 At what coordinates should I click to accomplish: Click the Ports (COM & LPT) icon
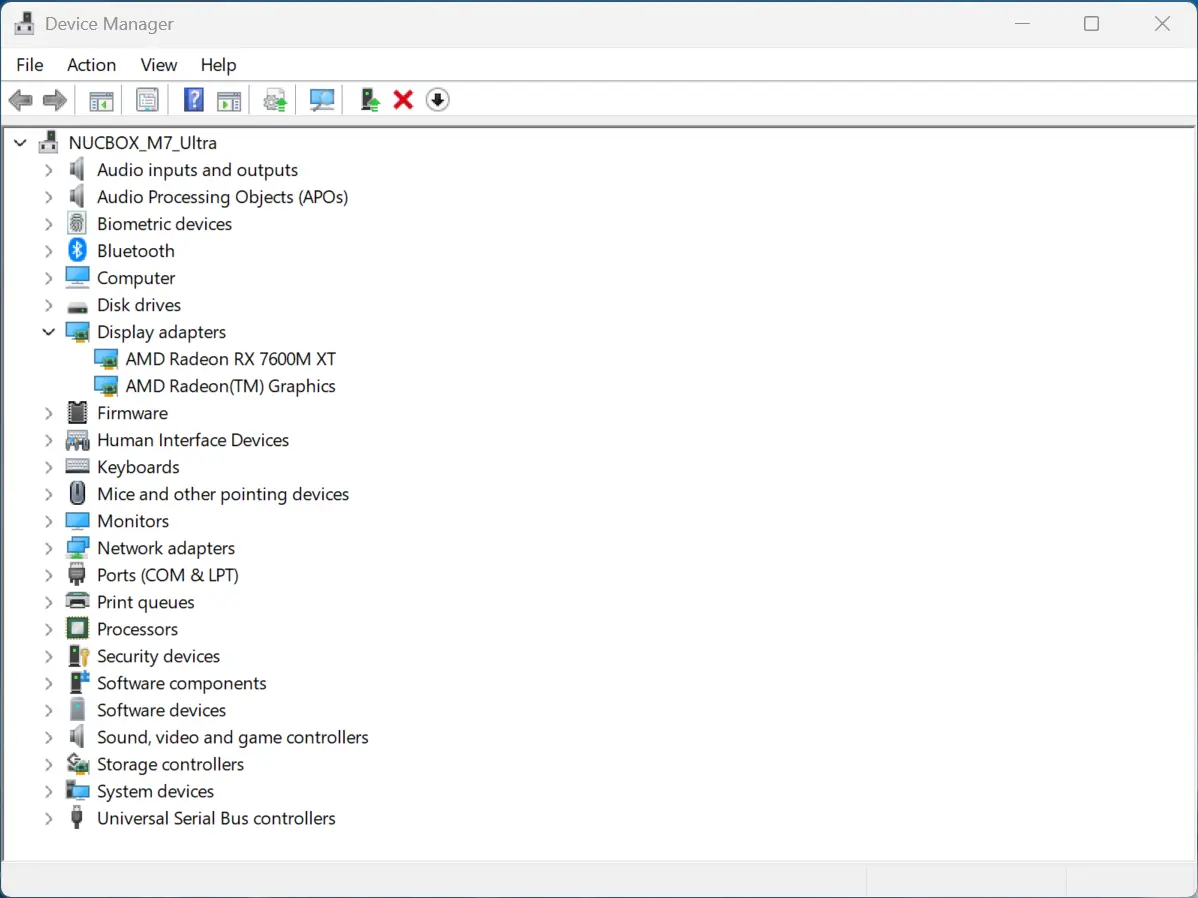[x=76, y=575]
